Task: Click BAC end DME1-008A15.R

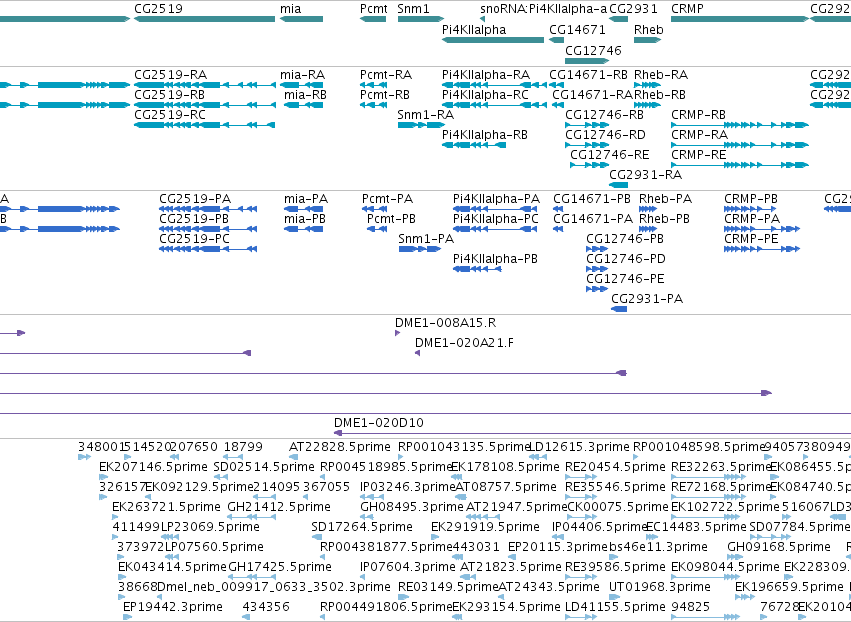Action: [397, 333]
